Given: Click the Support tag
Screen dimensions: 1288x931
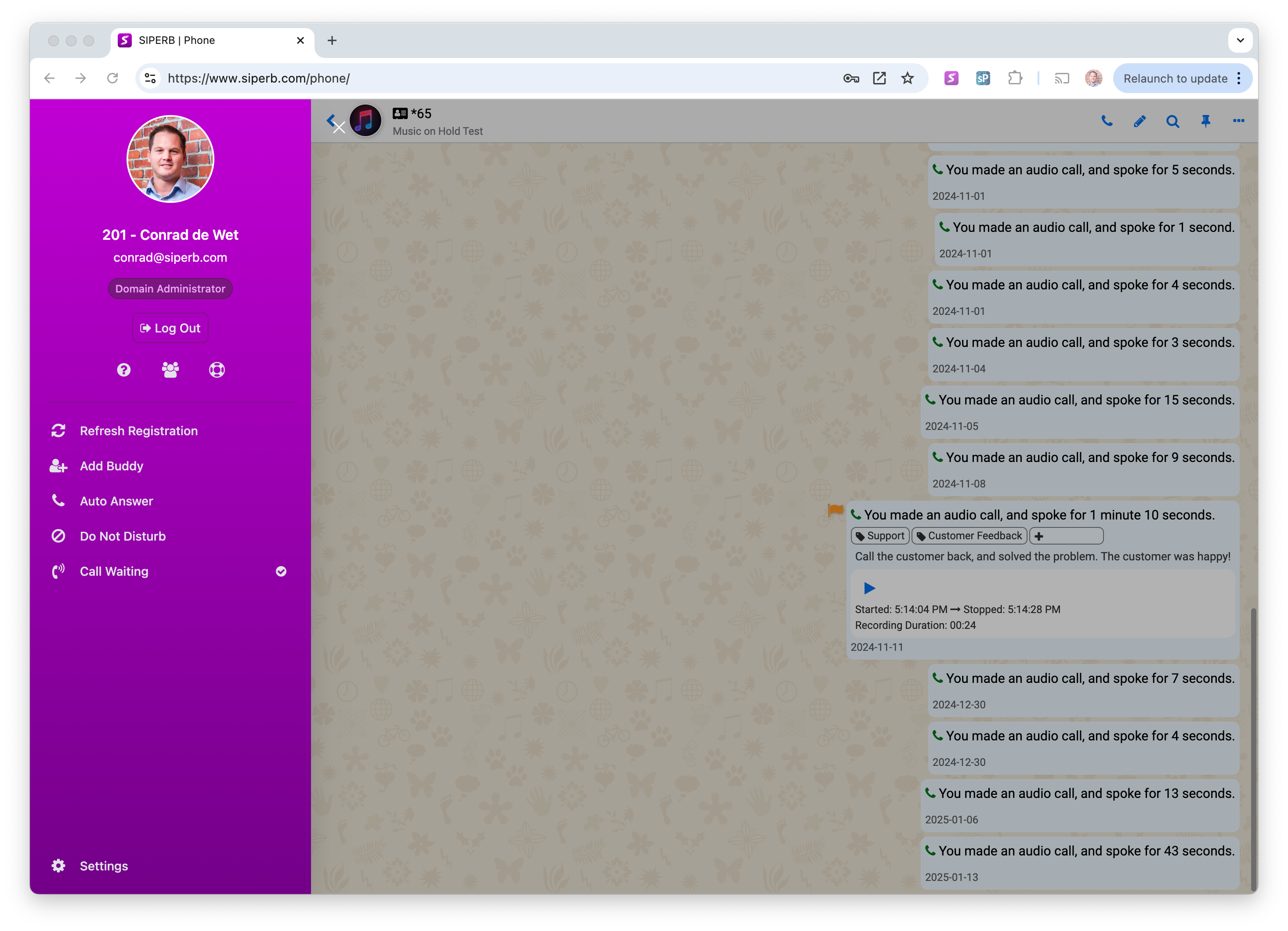Looking at the screenshot, I should pos(880,536).
